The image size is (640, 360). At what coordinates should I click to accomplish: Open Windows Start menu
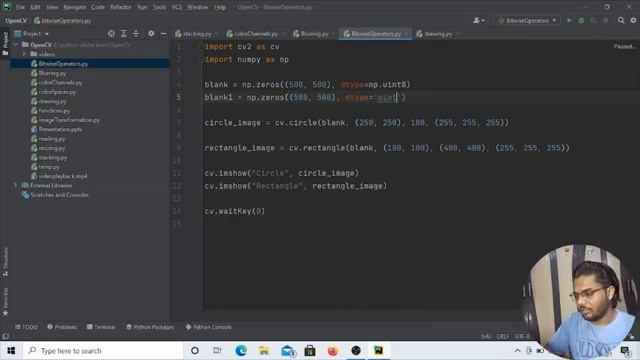11,351
